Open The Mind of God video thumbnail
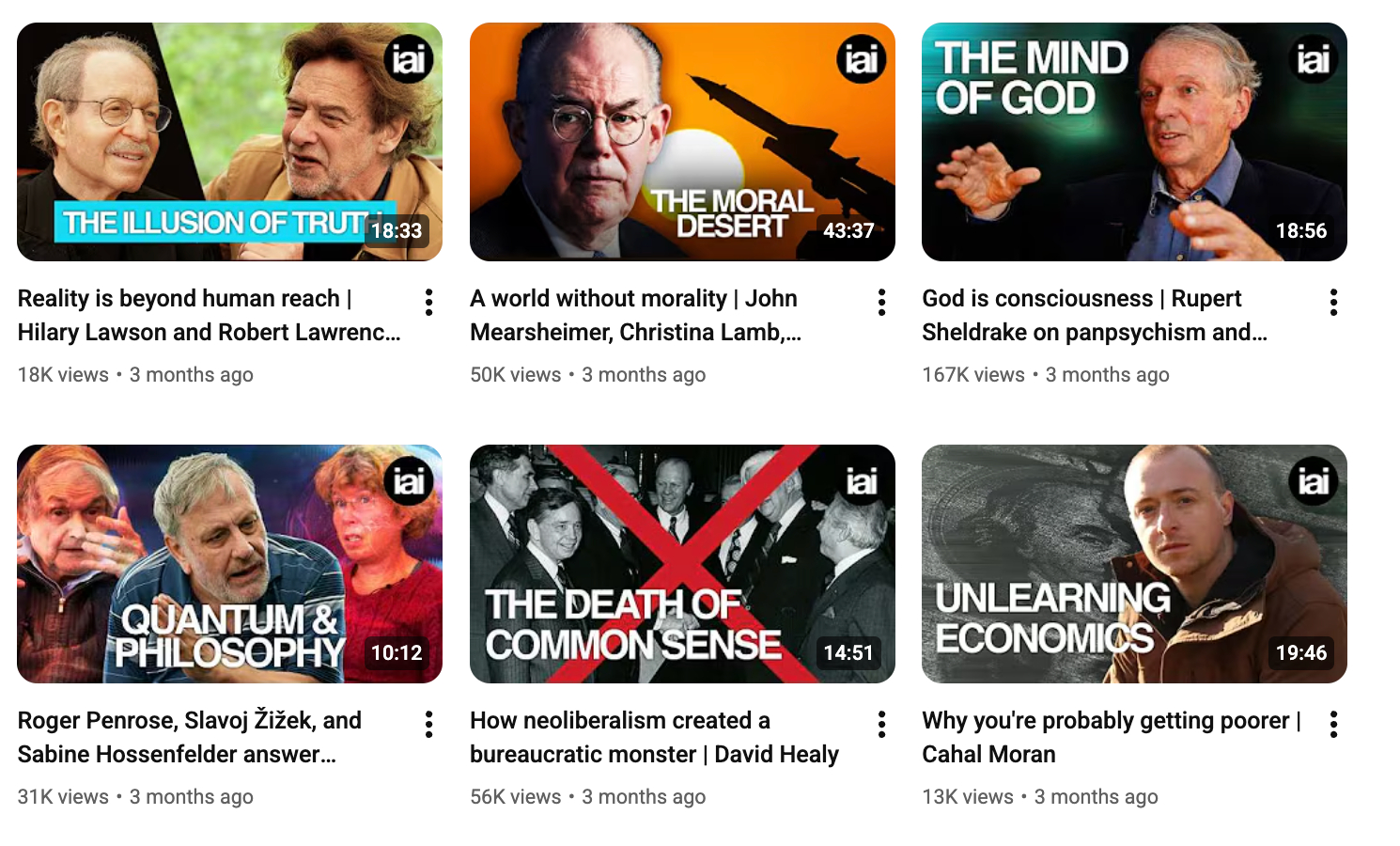The width and height of the screenshot is (1400, 846). 1134,142
